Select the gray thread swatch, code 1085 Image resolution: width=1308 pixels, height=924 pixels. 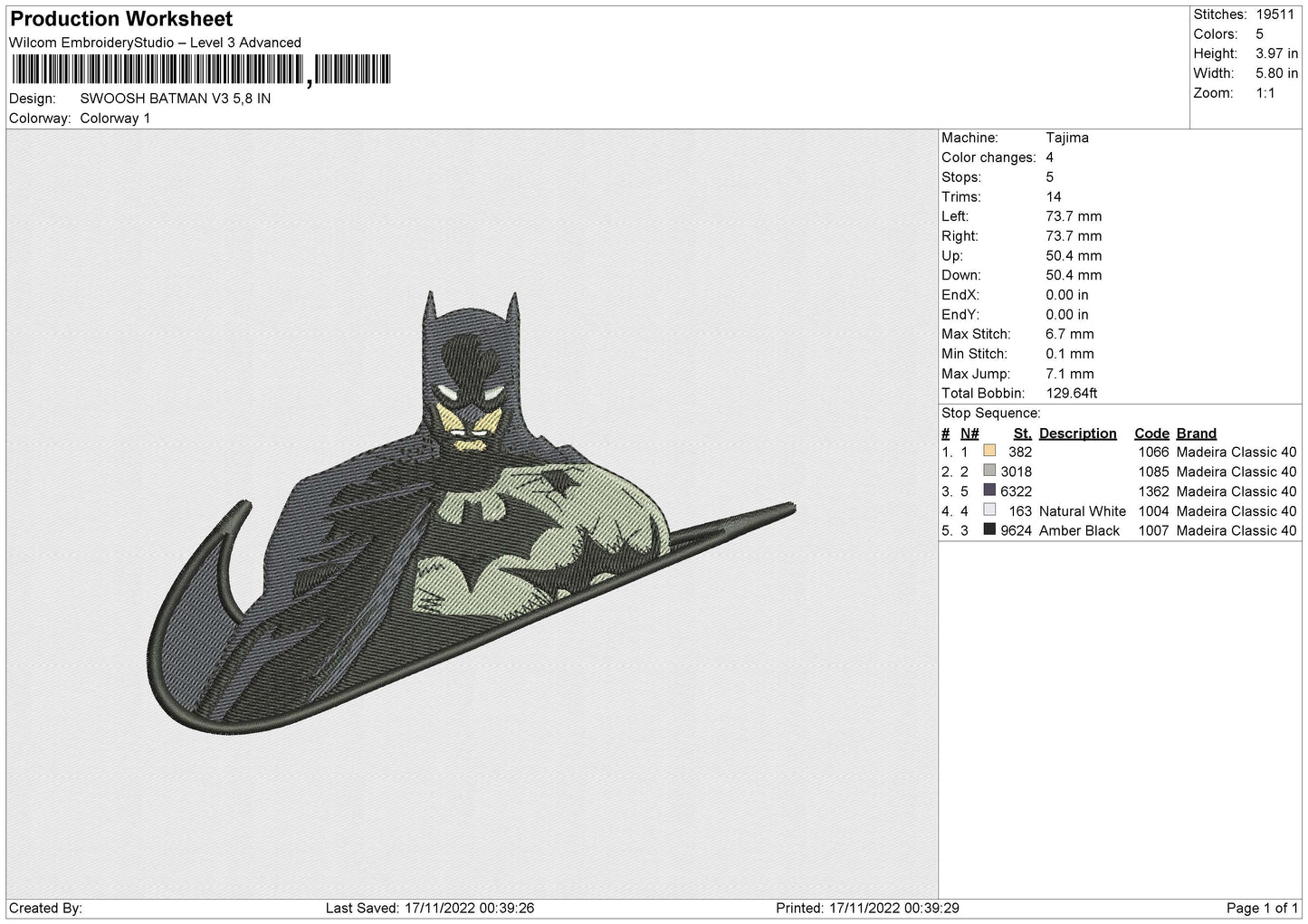click(x=989, y=471)
